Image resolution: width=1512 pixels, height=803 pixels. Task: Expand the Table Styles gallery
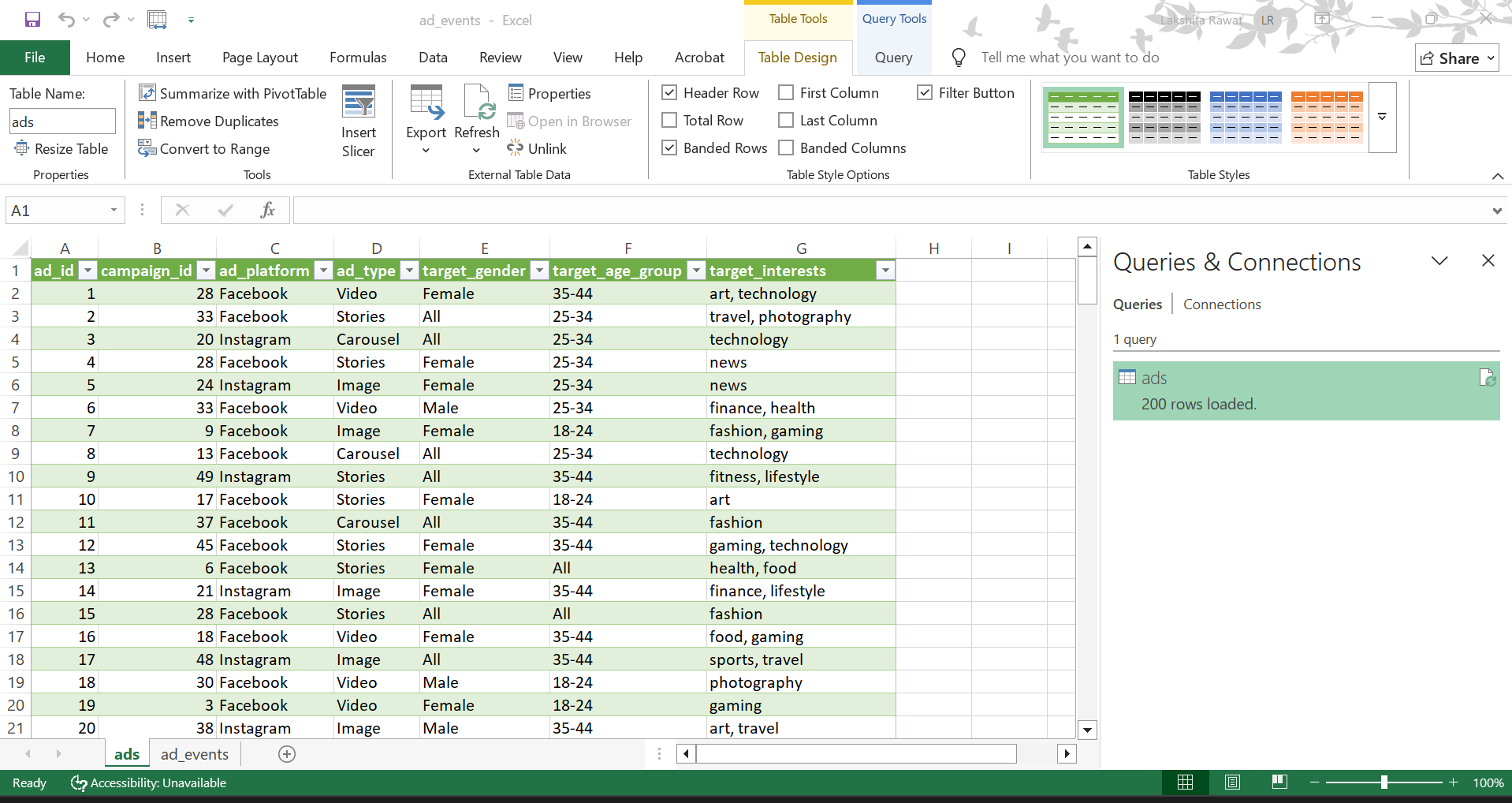[1382, 117]
